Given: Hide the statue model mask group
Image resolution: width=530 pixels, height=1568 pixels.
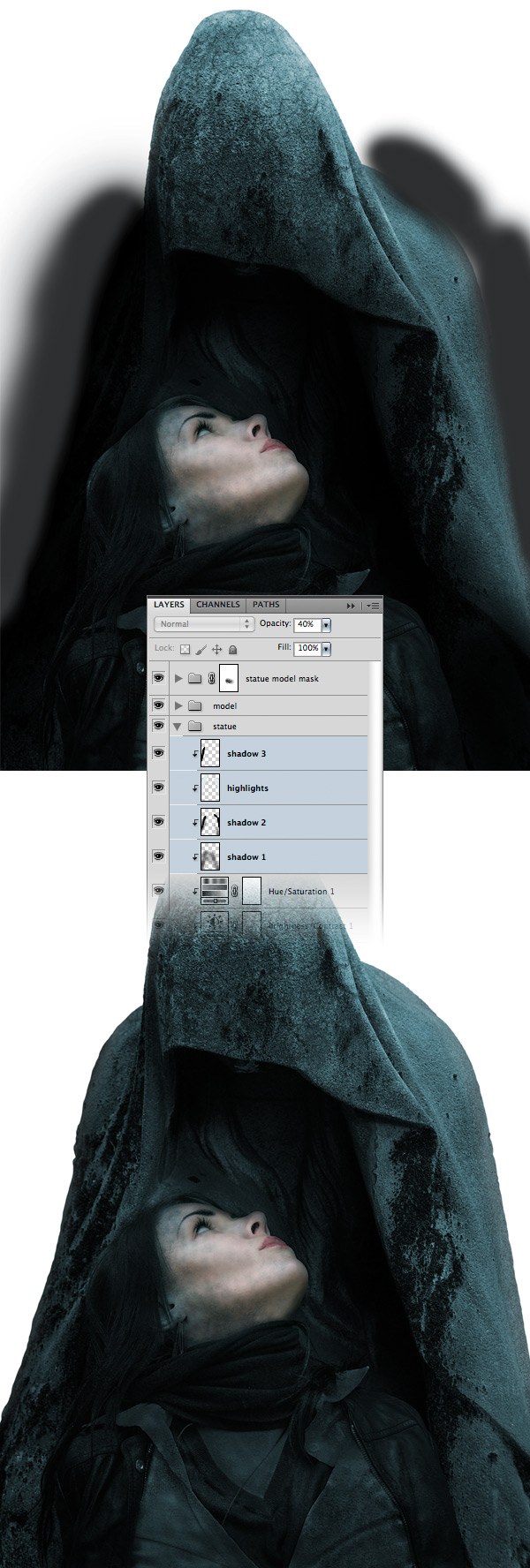Looking at the screenshot, I should [x=160, y=679].
